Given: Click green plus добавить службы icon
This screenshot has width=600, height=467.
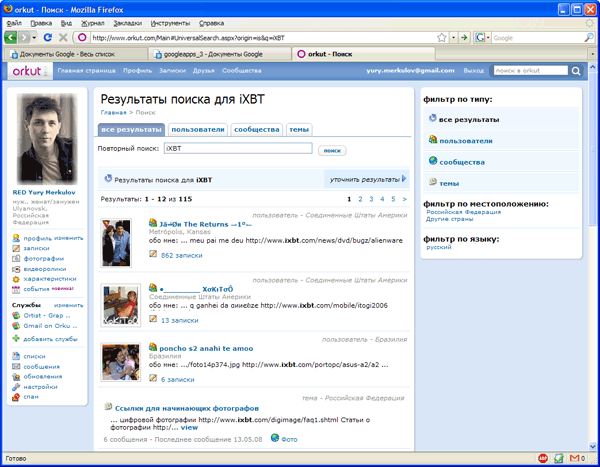Looking at the screenshot, I should pos(16,338).
